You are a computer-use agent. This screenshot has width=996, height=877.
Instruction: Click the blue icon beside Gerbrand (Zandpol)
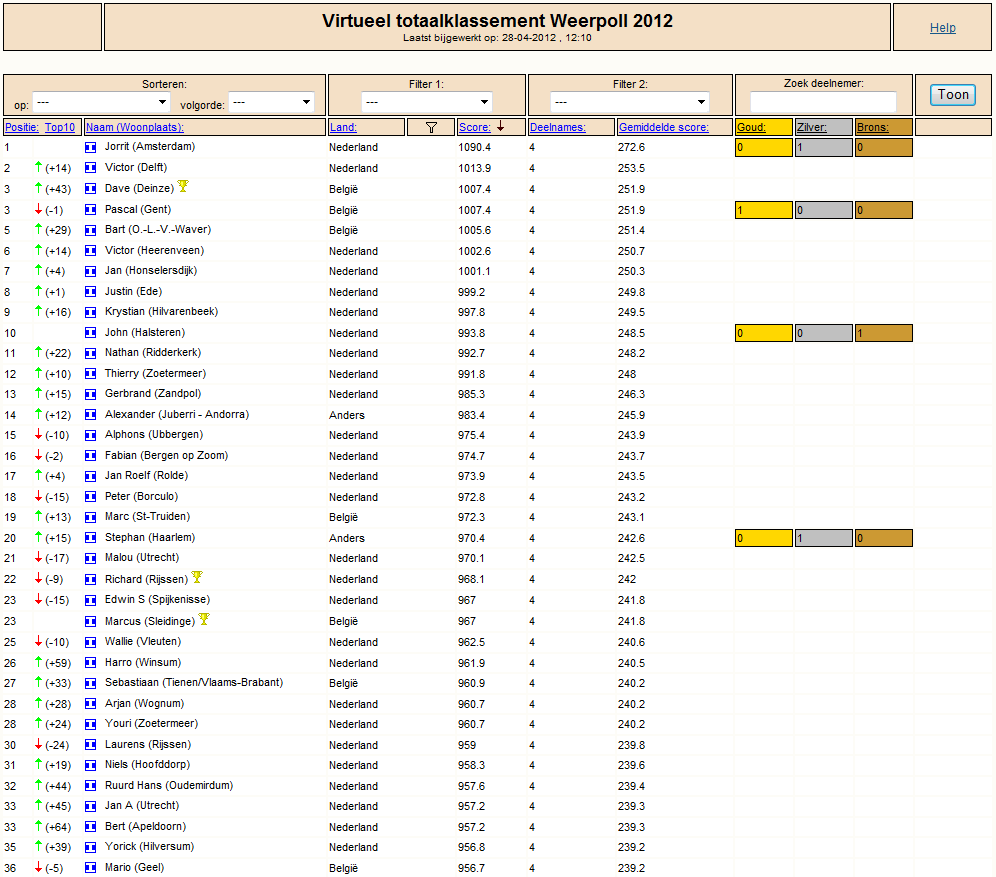tap(91, 394)
